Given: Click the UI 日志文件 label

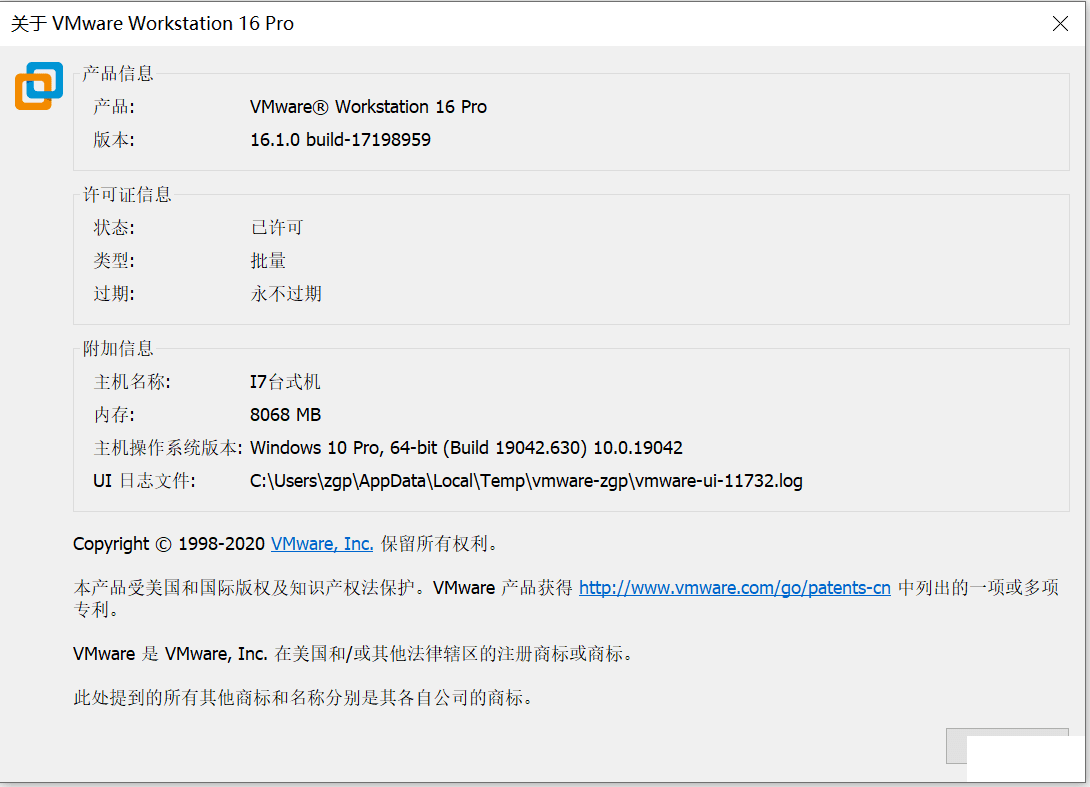Looking at the screenshot, I should pos(145,481).
